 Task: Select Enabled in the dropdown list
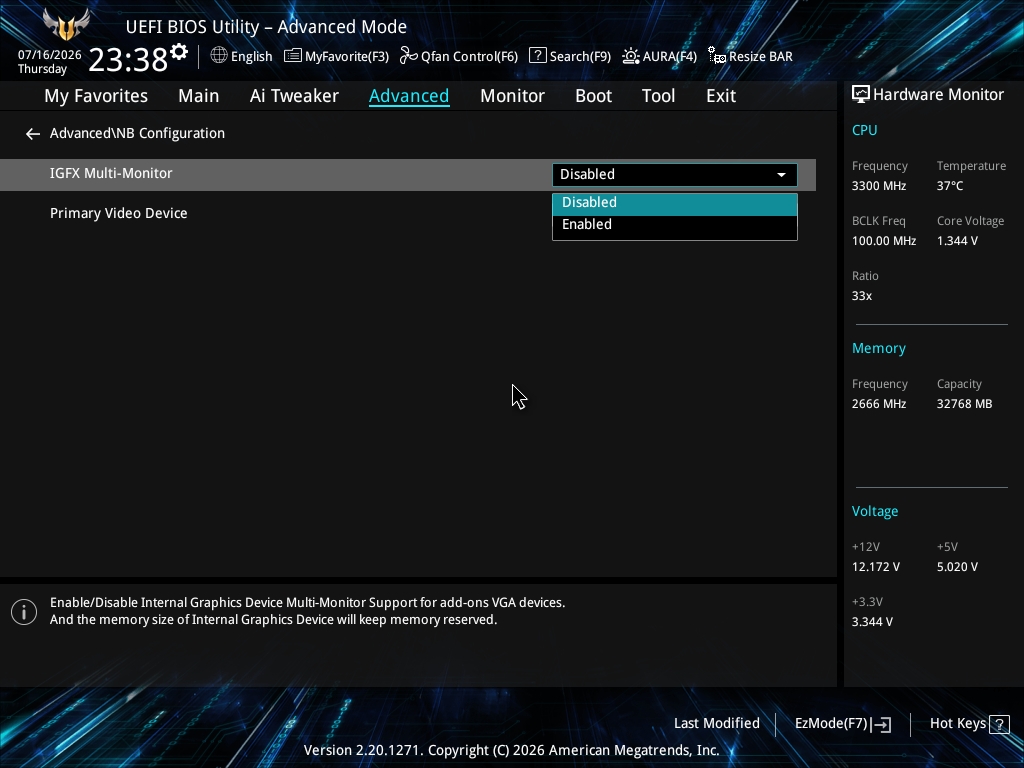click(675, 225)
